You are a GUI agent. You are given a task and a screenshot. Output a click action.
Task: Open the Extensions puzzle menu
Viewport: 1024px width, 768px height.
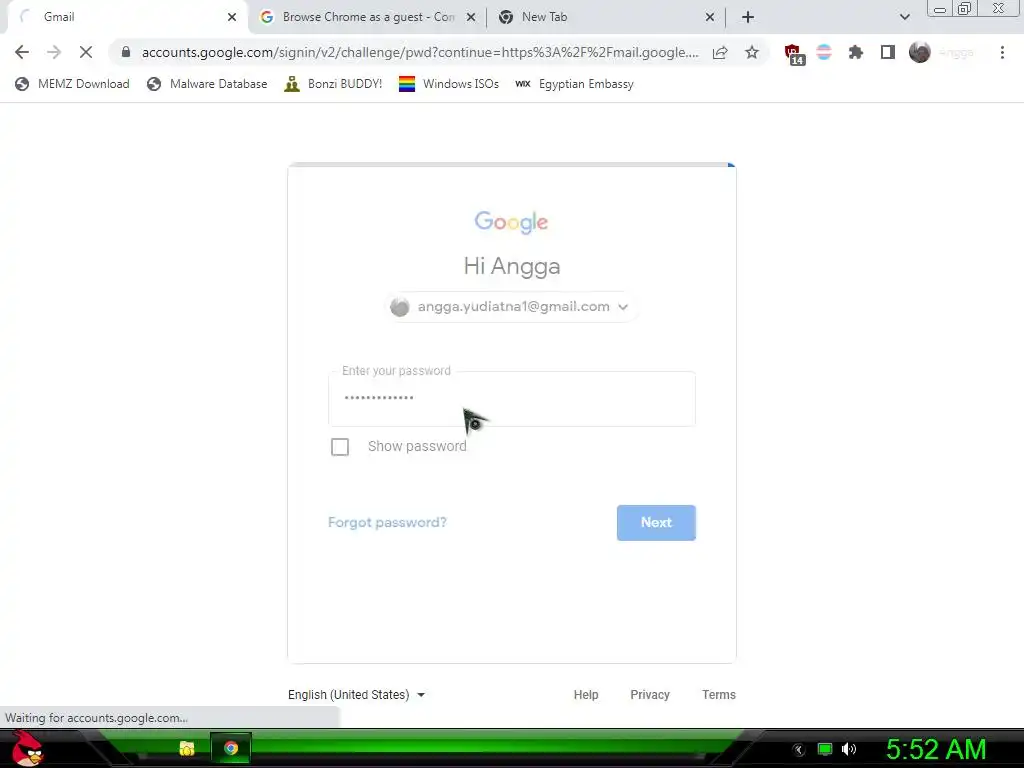click(x=856, y=52)
